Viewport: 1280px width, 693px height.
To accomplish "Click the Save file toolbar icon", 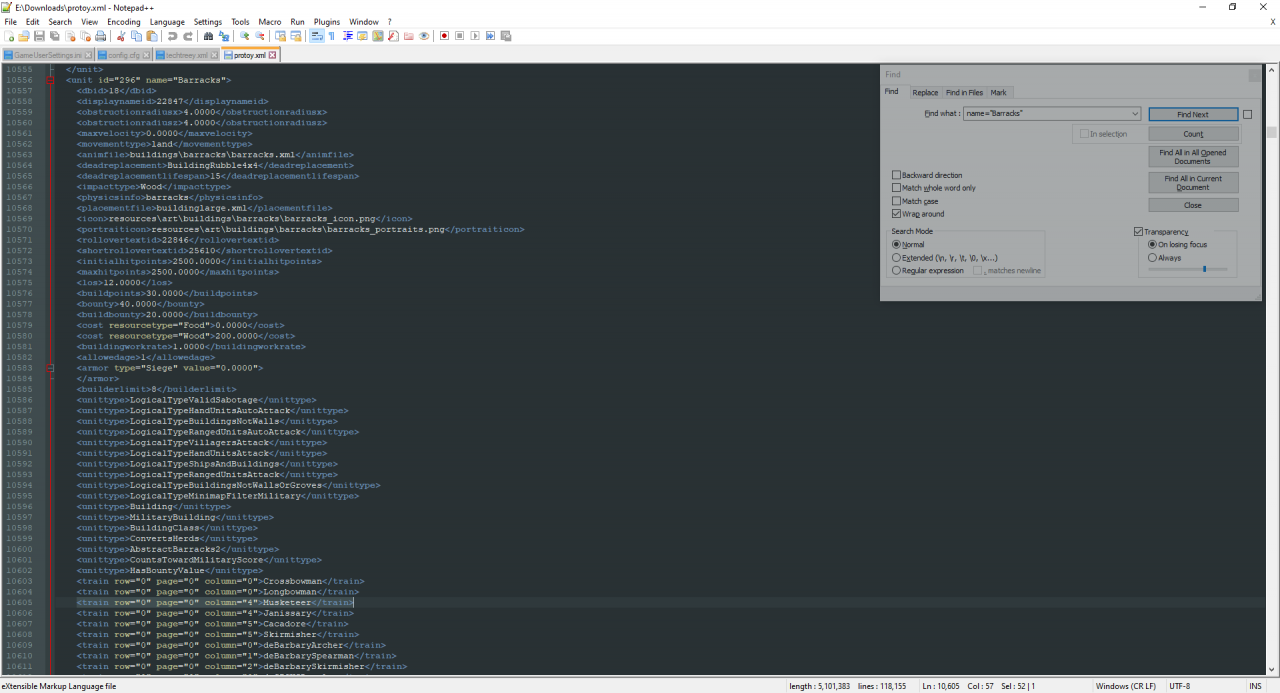I will (x=40, y=36).
